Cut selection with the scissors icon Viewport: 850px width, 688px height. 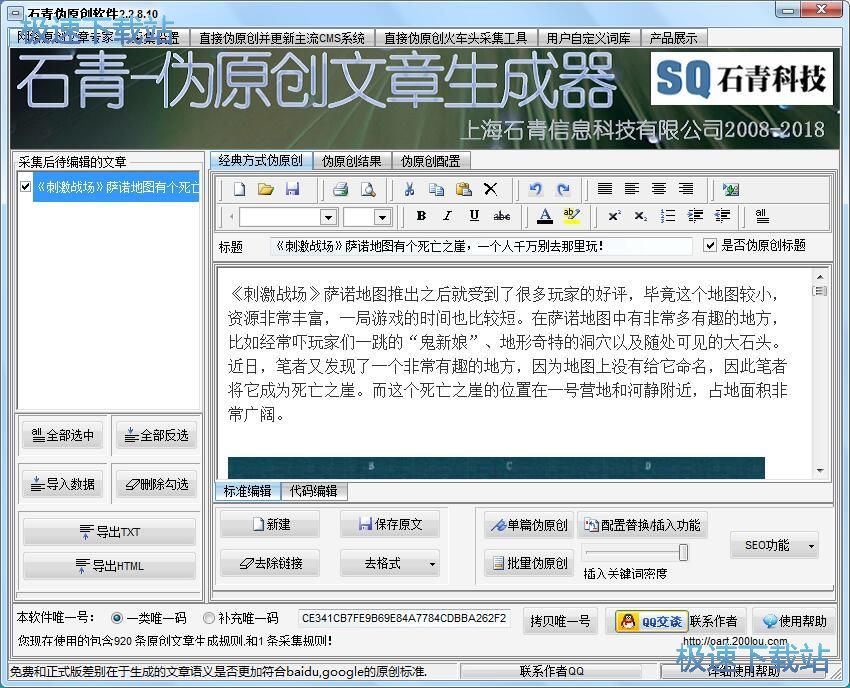[x=409, y=189]
